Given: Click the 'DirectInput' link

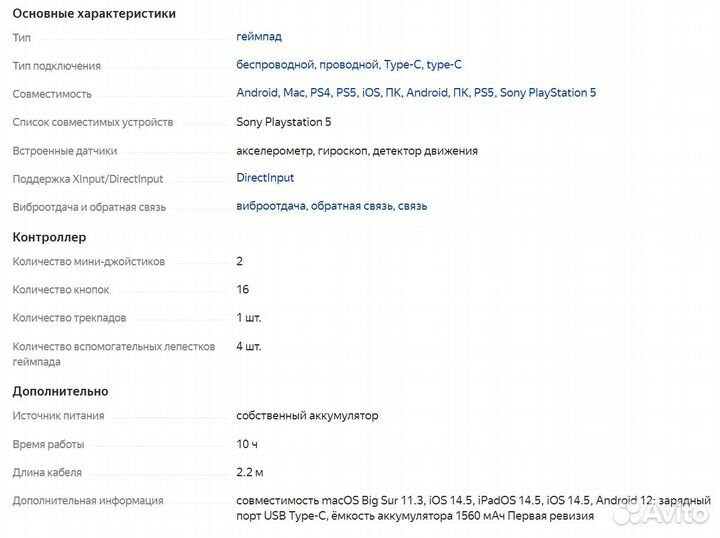Looking at the screenshot, I should pos(265,178).
